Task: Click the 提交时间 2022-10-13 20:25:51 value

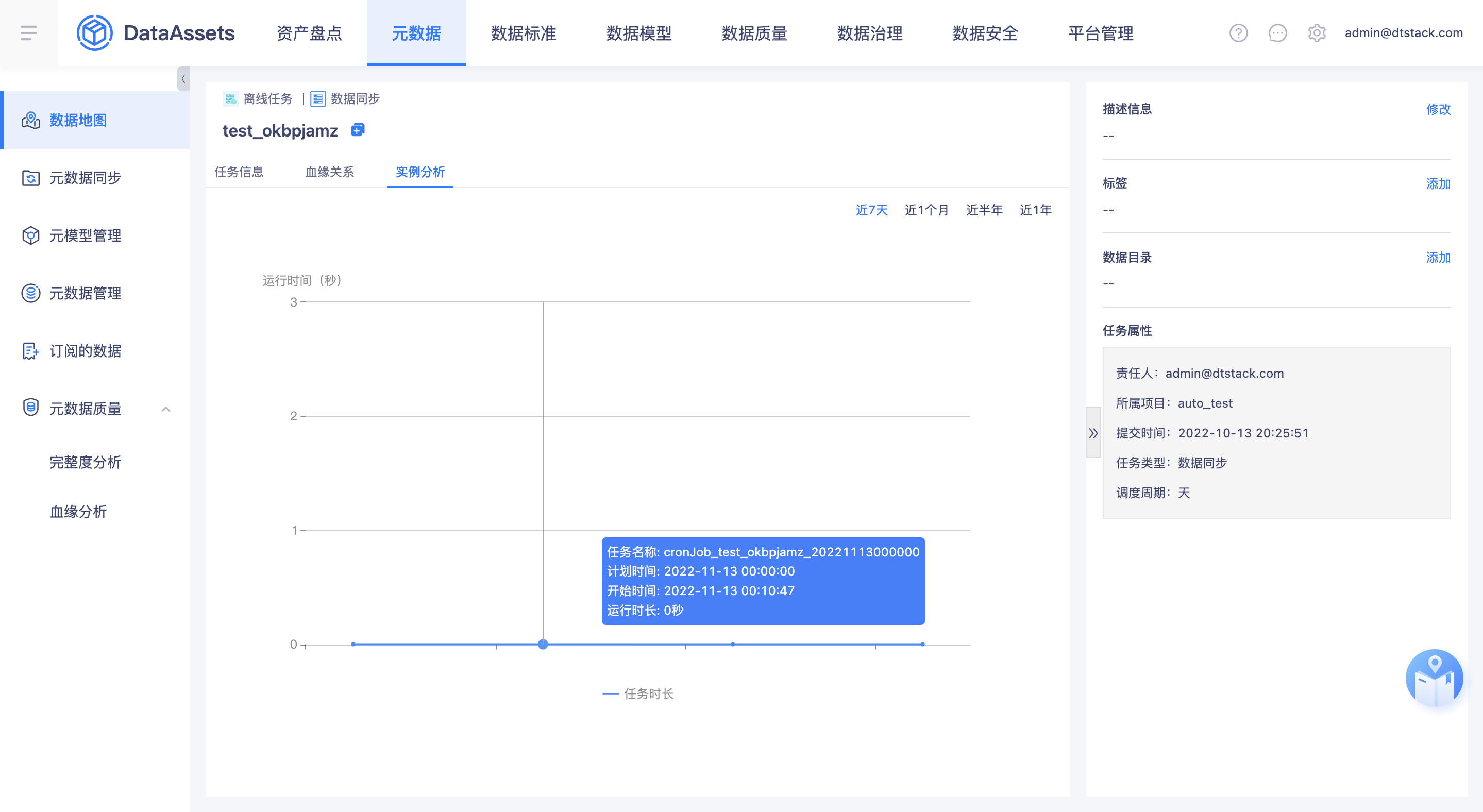Action: click(1243, 433)
